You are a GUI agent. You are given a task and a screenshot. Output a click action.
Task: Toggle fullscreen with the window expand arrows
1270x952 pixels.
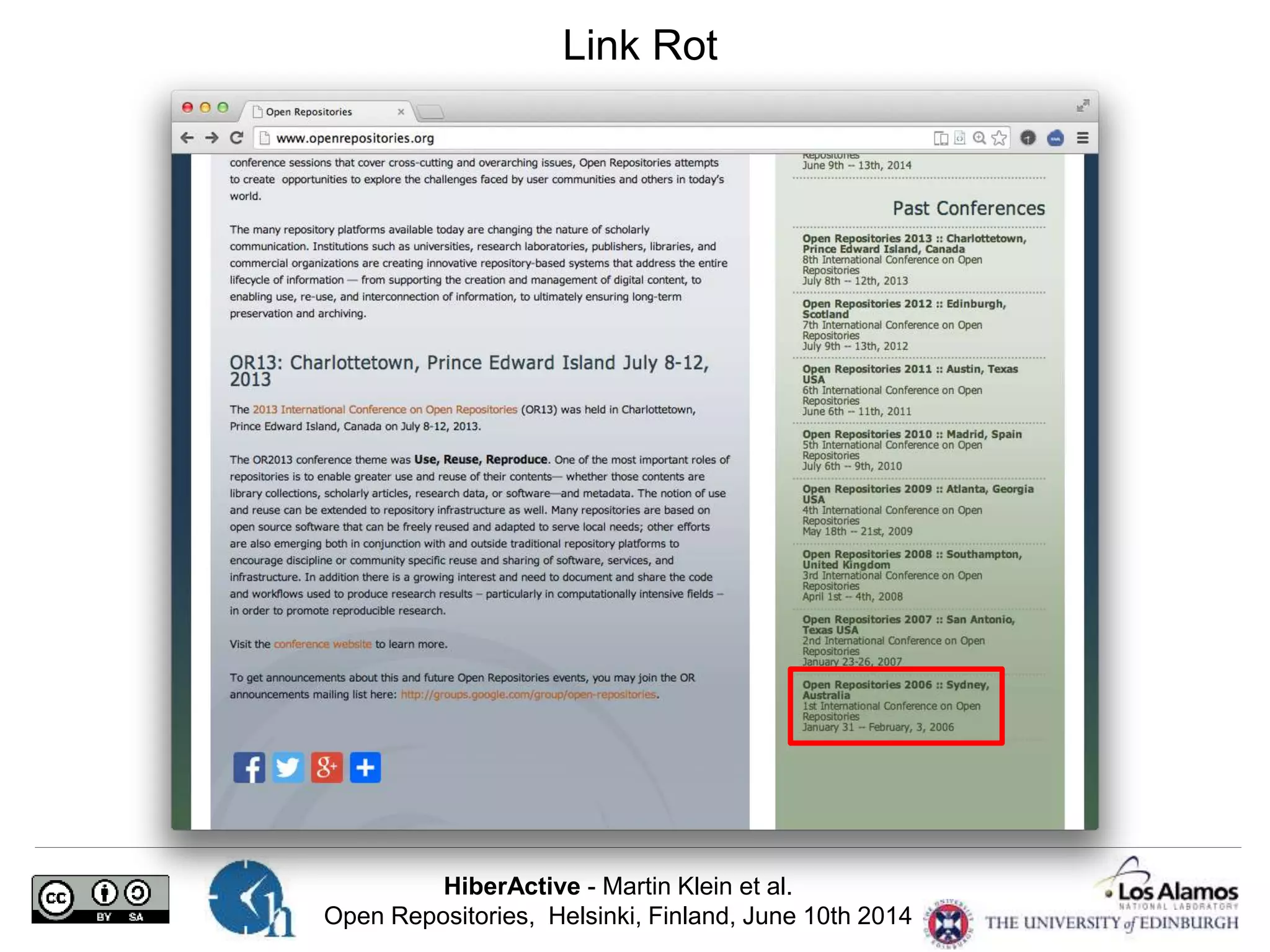click(1083, 106)
